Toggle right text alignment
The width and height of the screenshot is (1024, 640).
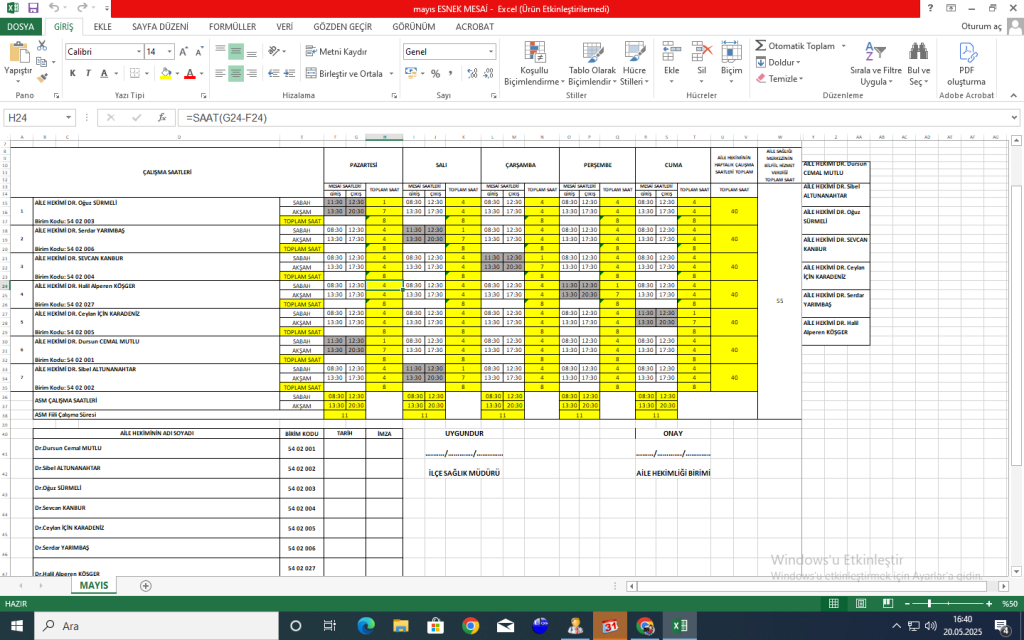(x=251, y=73)
